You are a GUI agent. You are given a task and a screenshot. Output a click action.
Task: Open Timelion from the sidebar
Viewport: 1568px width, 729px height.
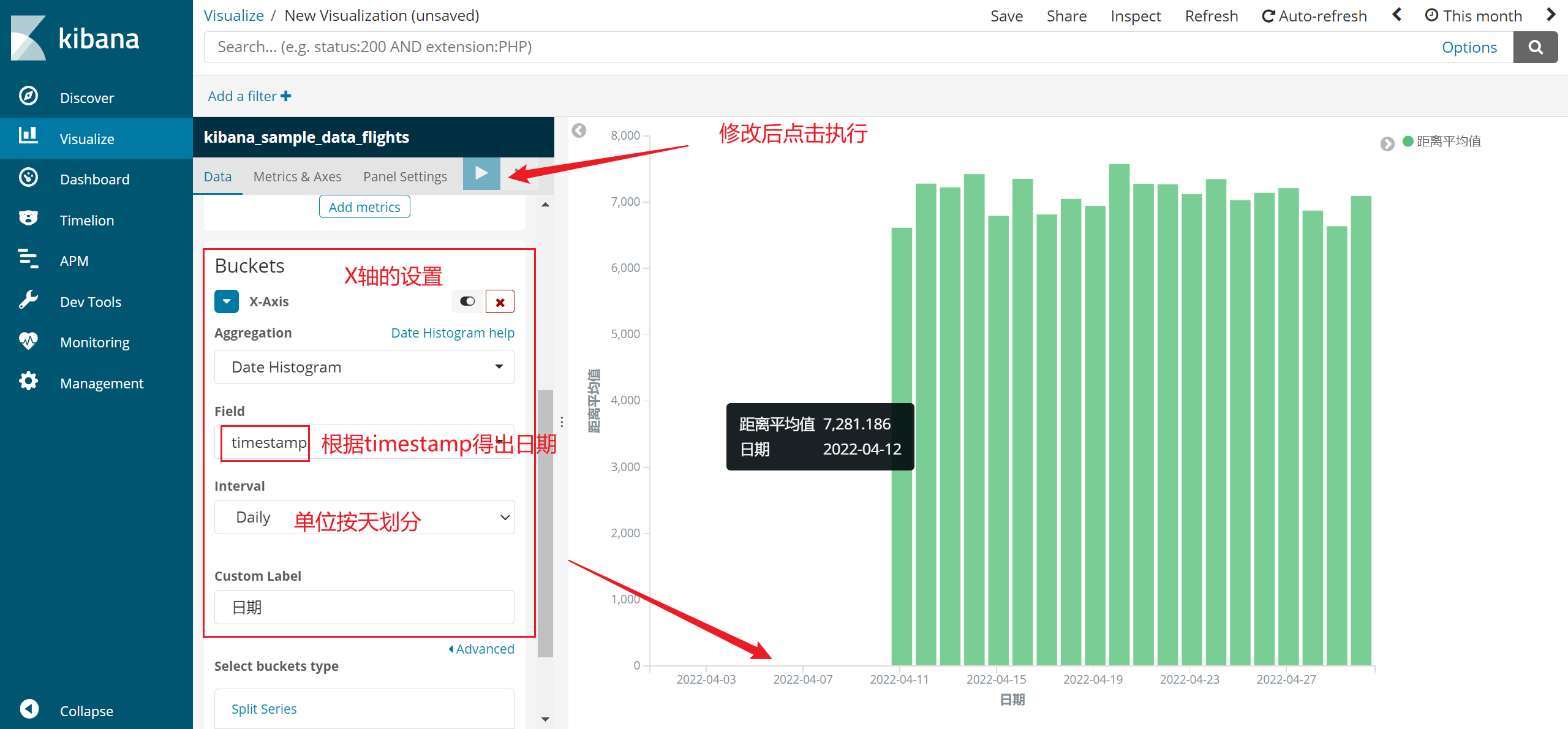click(87, 221)
